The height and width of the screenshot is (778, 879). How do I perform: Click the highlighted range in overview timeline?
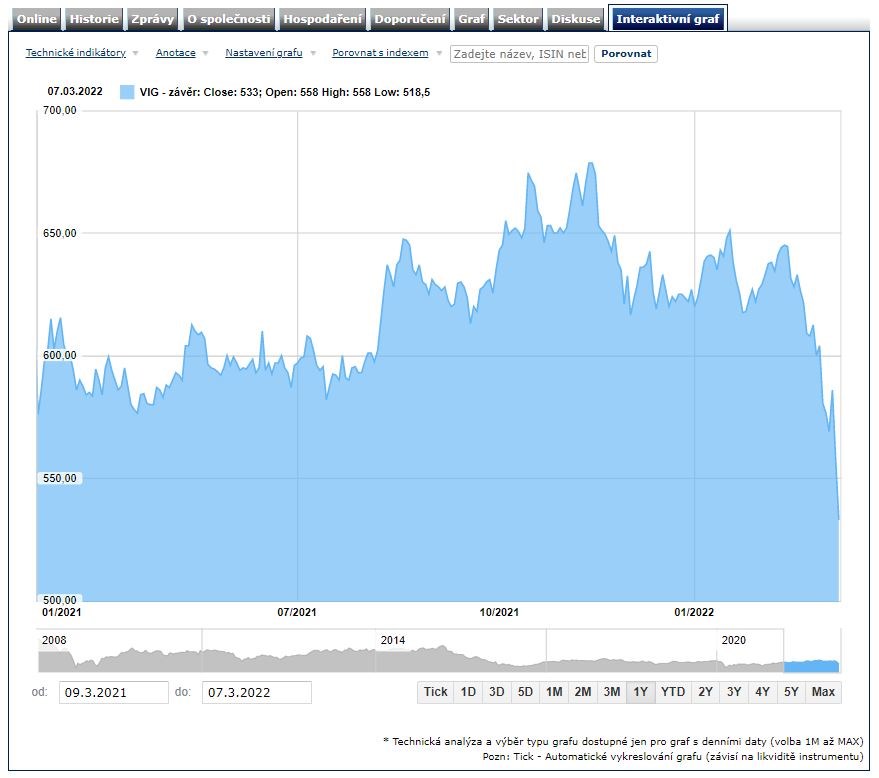coord(811,666)
